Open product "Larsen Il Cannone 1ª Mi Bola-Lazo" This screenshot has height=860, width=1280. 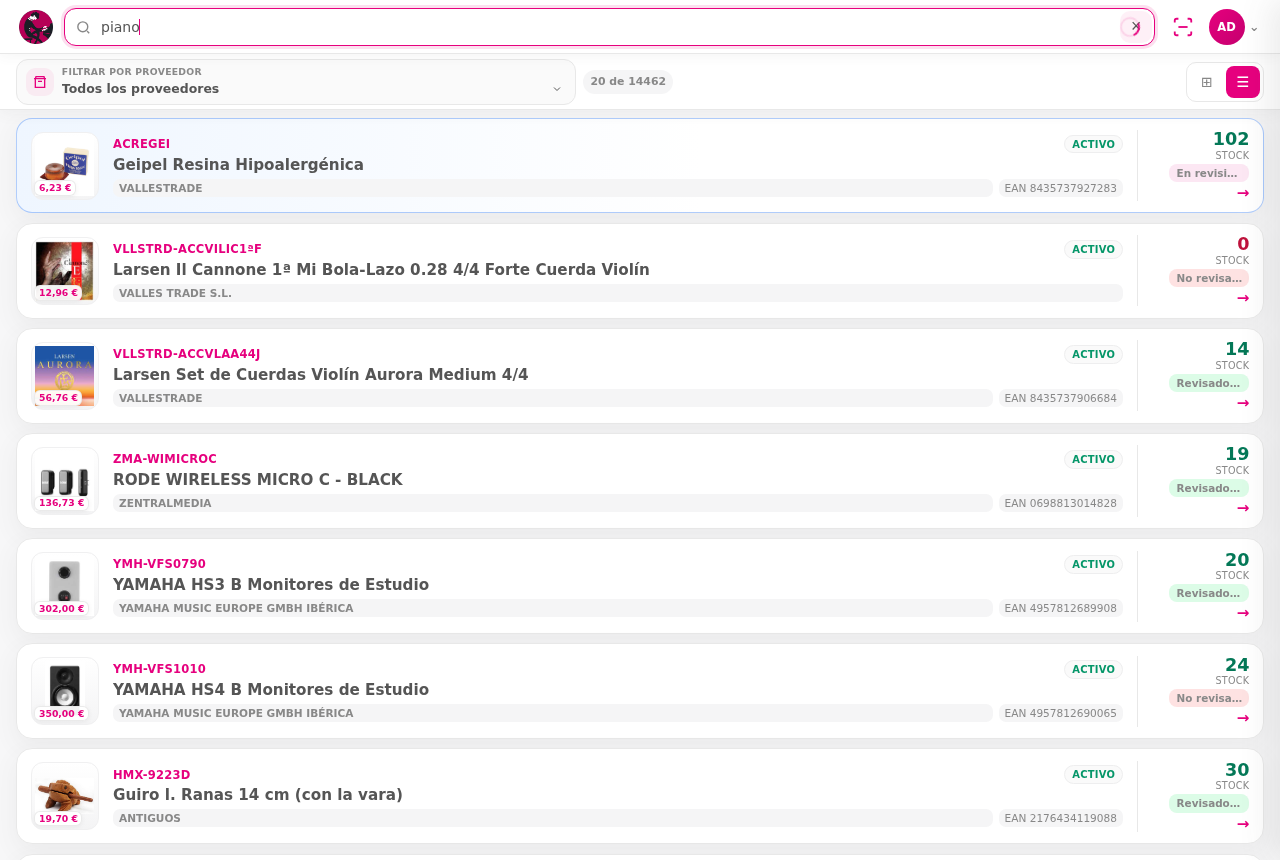(x=381, y=270)
